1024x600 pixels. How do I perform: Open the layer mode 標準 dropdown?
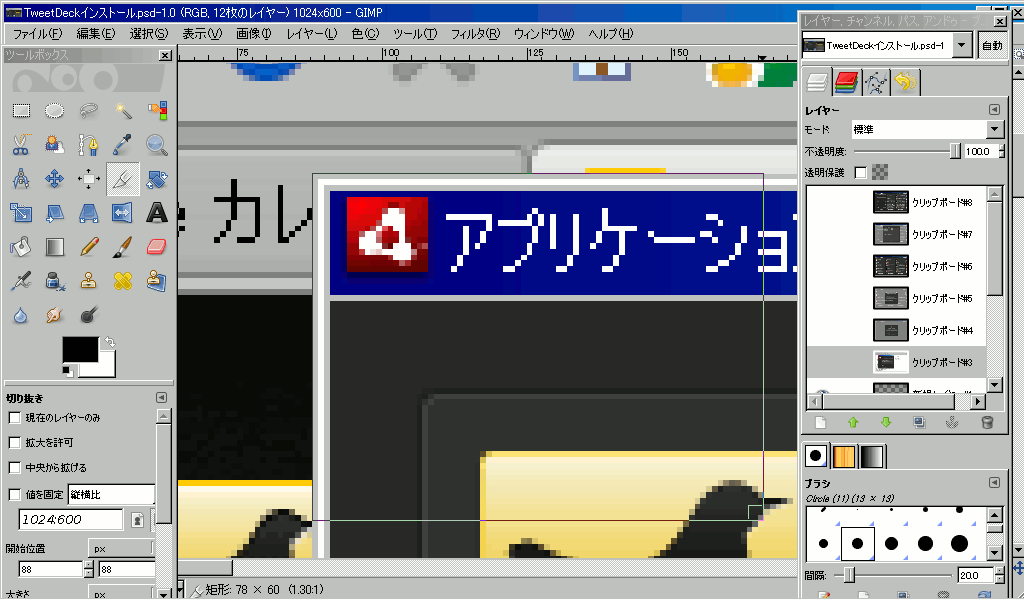coord(927,129)
